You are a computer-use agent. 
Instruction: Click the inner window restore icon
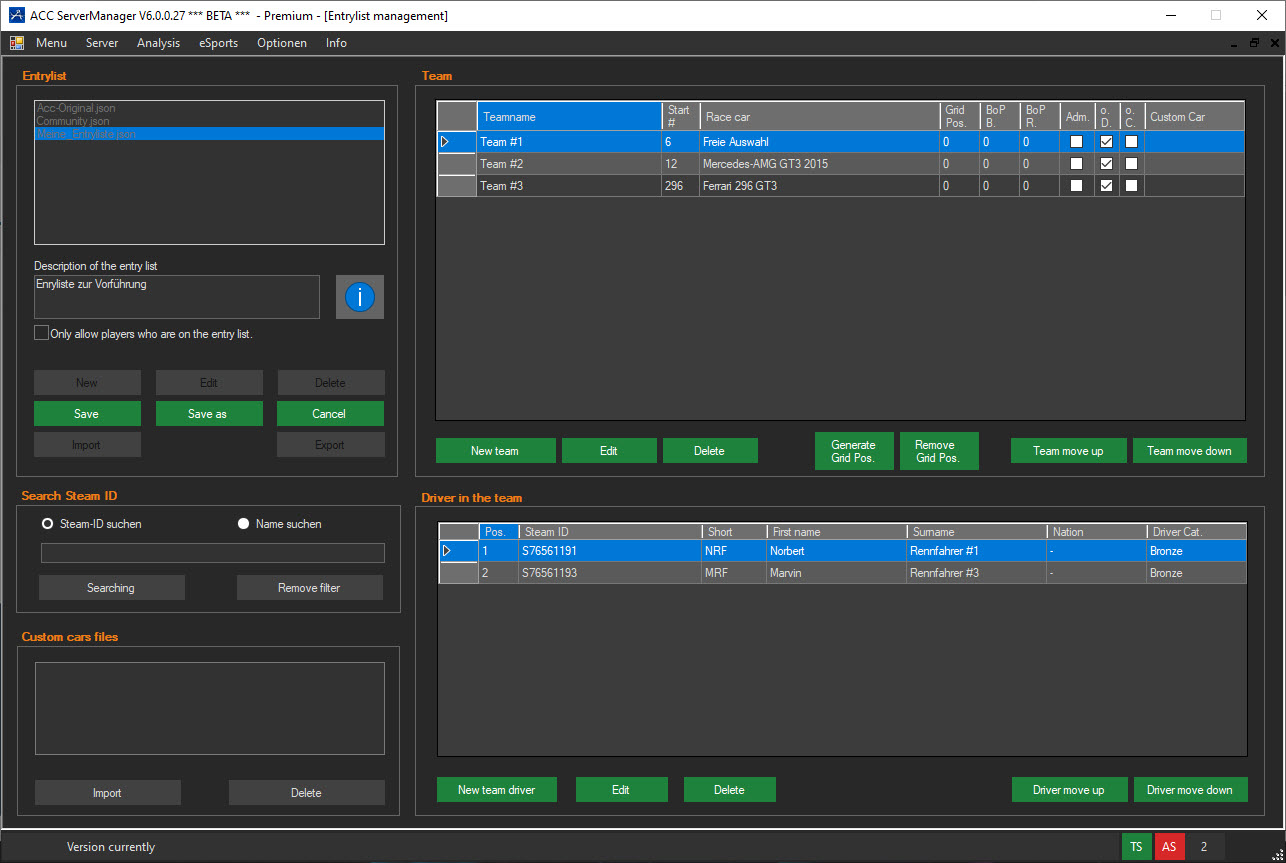(x=1254, y=43)
